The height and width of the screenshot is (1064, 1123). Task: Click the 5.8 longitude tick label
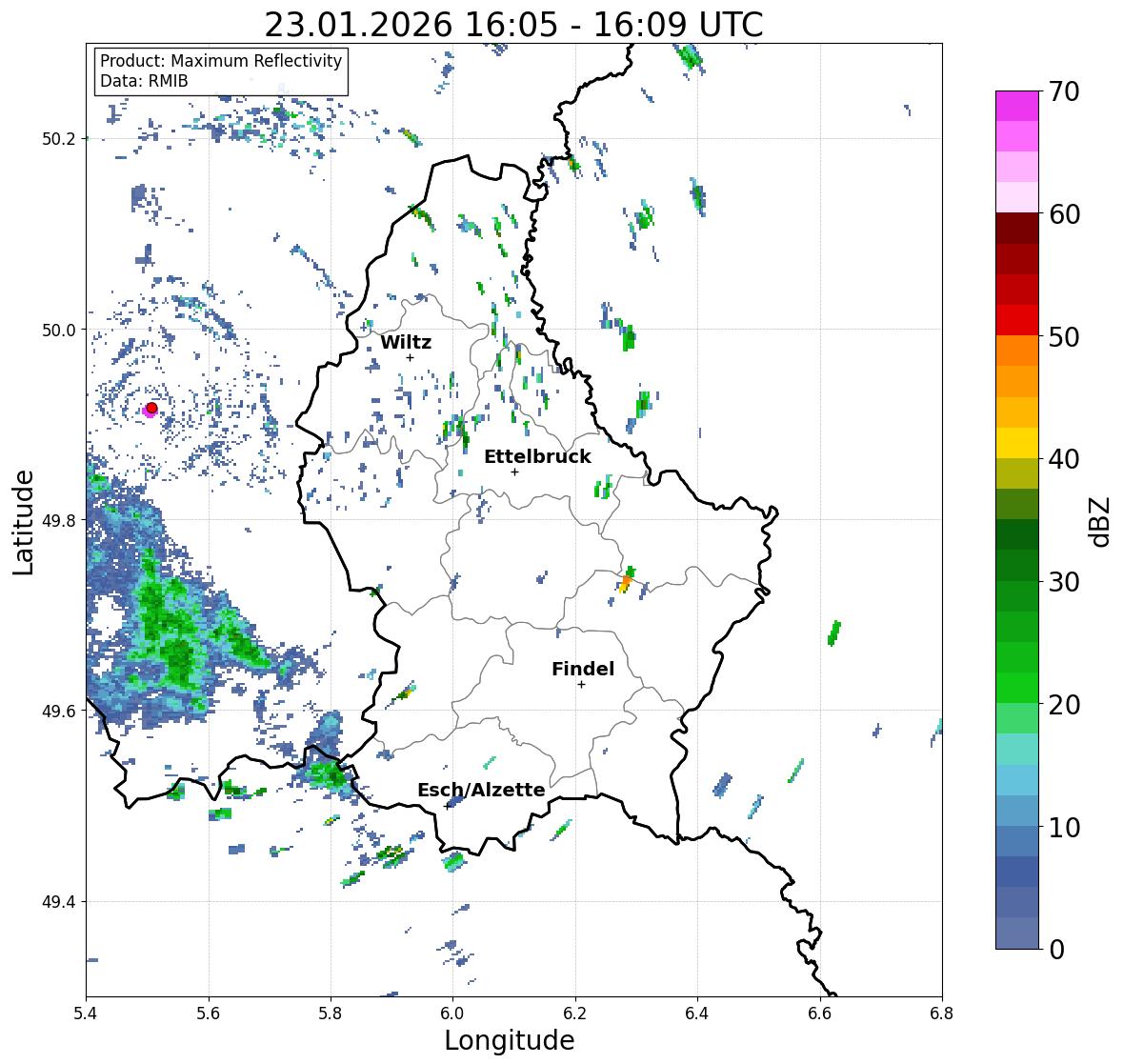331,1013
